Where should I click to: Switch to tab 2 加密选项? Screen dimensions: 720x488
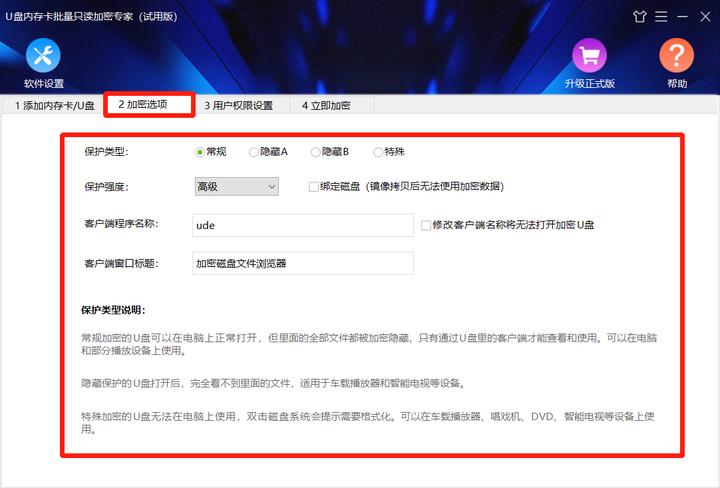coord(149,105)
